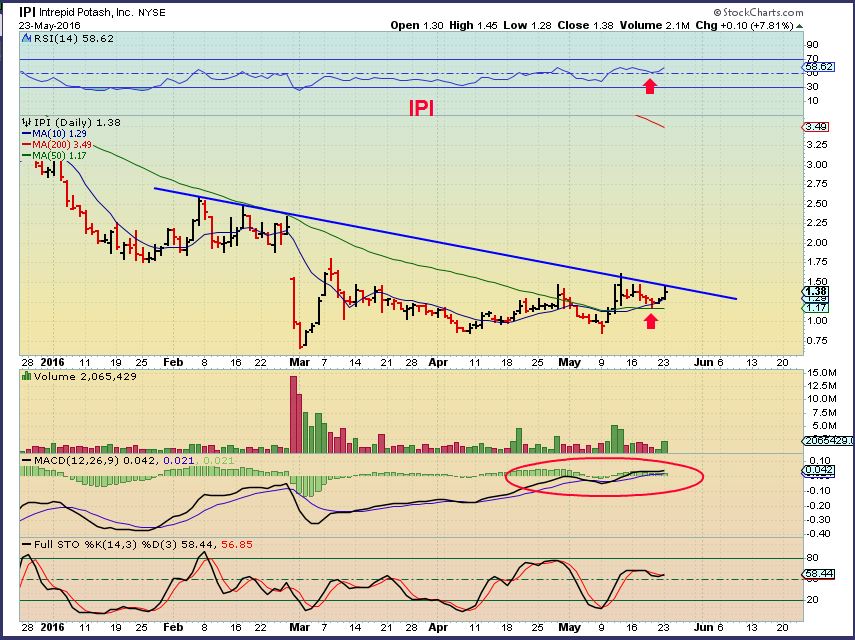Click the Volume 2,065,429 legend label
Screen dimensions: 855x640
[85, 377]
